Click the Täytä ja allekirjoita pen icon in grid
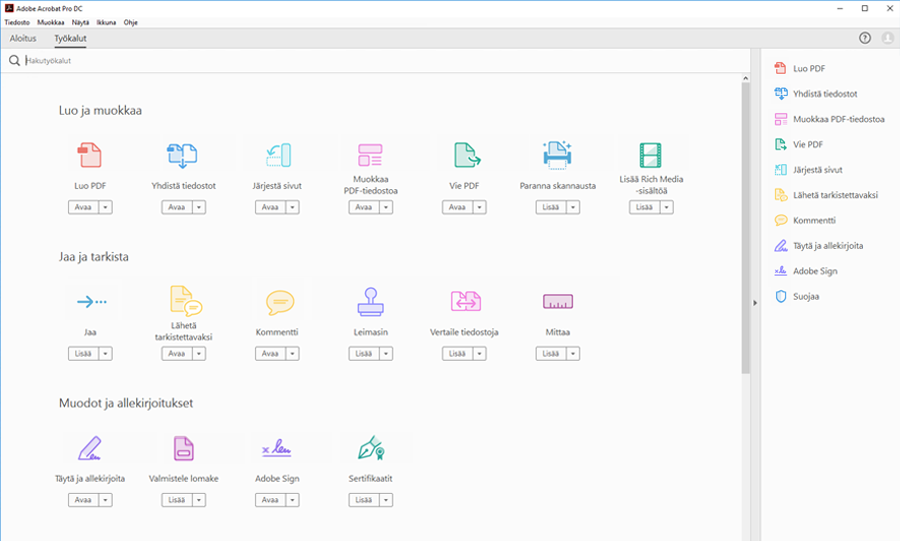 click(90, 448)
